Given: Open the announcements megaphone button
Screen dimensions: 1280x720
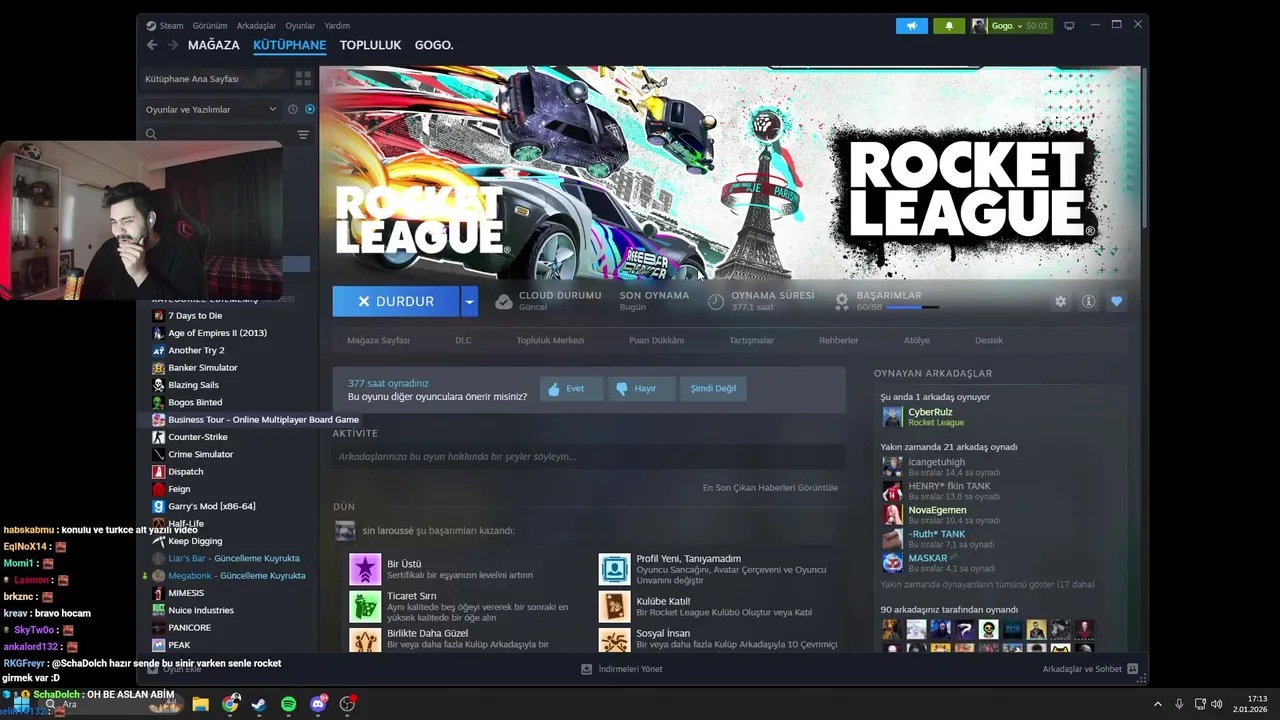Looking at the screenshot, I should tap(911, 25).
